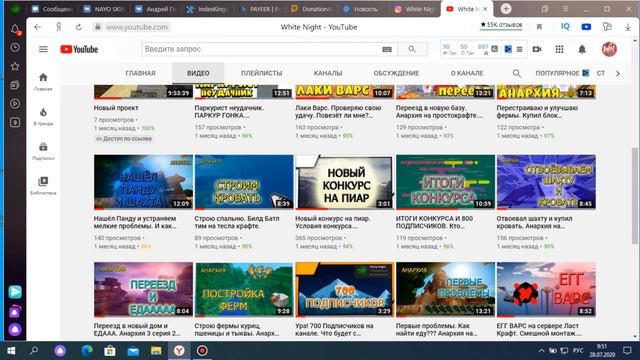640x360 pixels.
Task: Open Windows taskbar search magnifier
Action: pyautogui.click(x=34, y=351)
